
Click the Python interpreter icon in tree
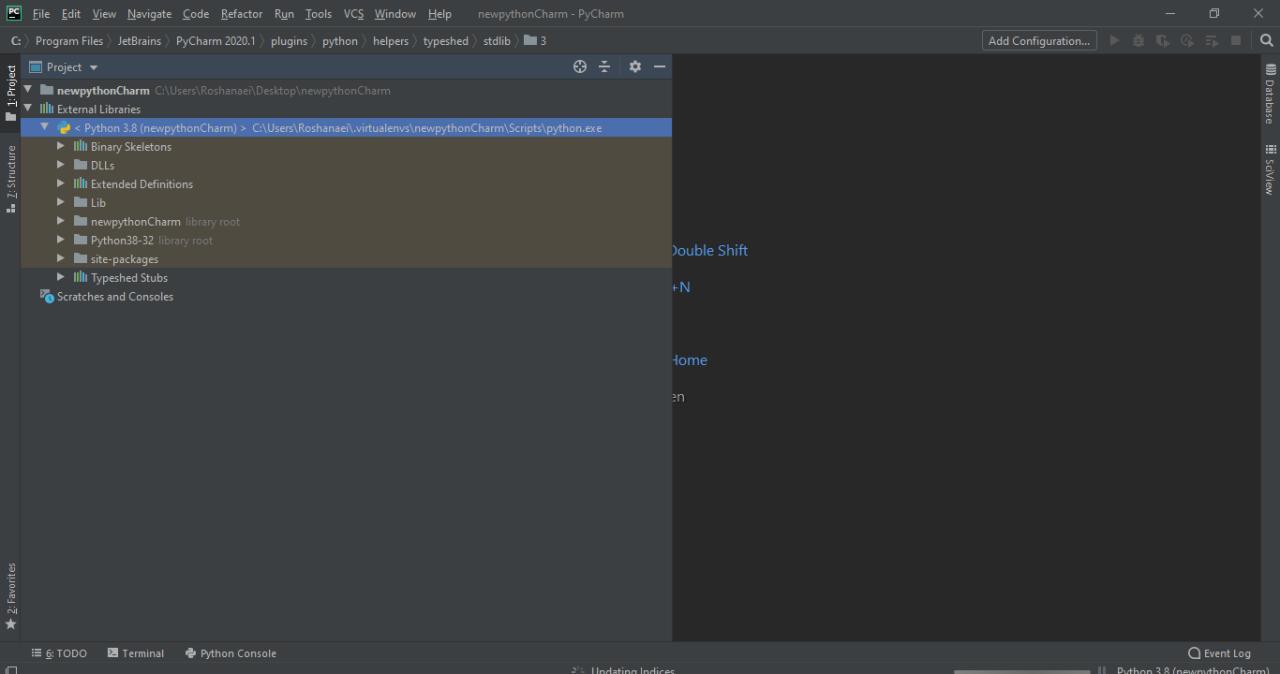pos(64,128)
